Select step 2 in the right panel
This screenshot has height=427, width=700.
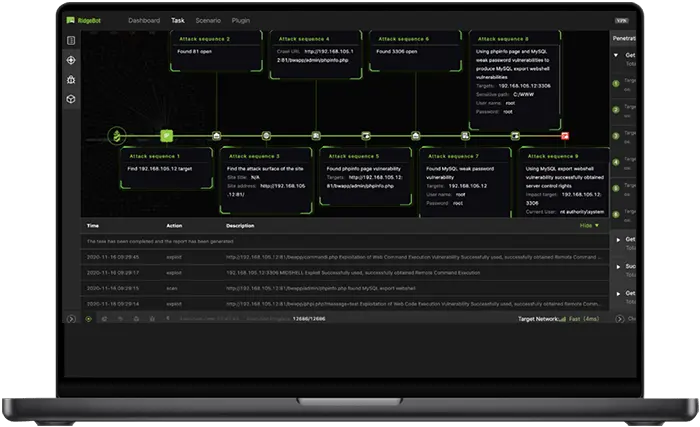coord(616,110)
